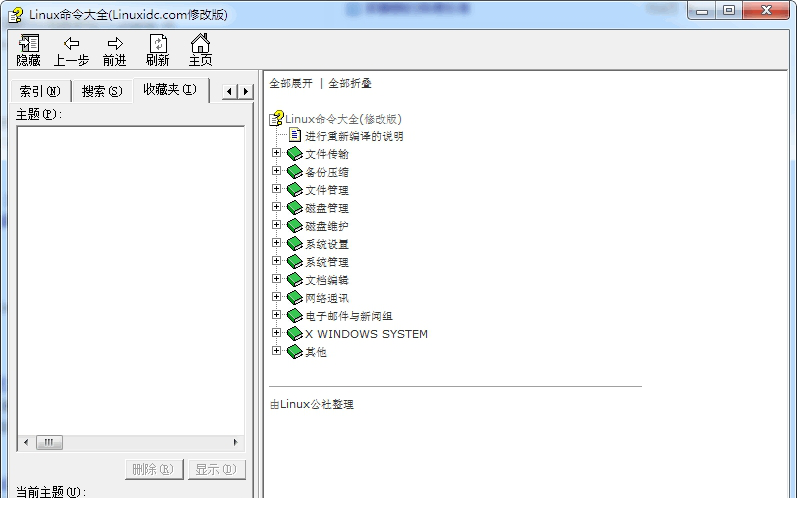Screen dimensions: 797x517
Task: Click the 主题 list scrollbar left arrow
Action: point(26,442)
